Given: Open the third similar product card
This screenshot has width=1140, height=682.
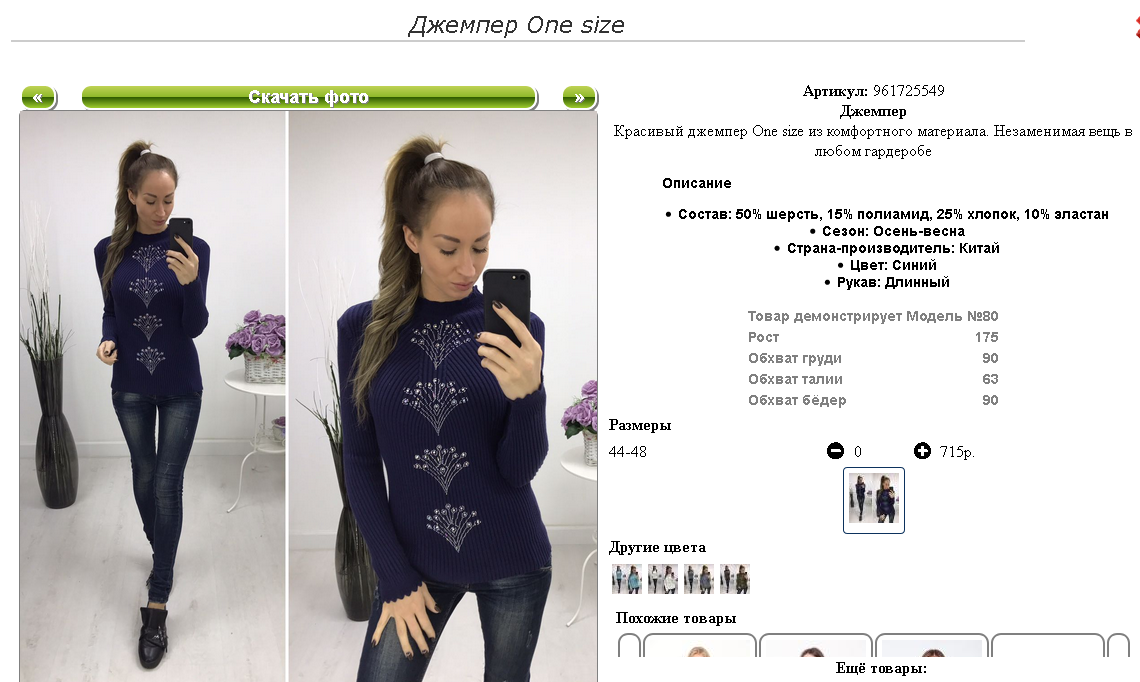Looking at the screenshot, I should [932, 646].
